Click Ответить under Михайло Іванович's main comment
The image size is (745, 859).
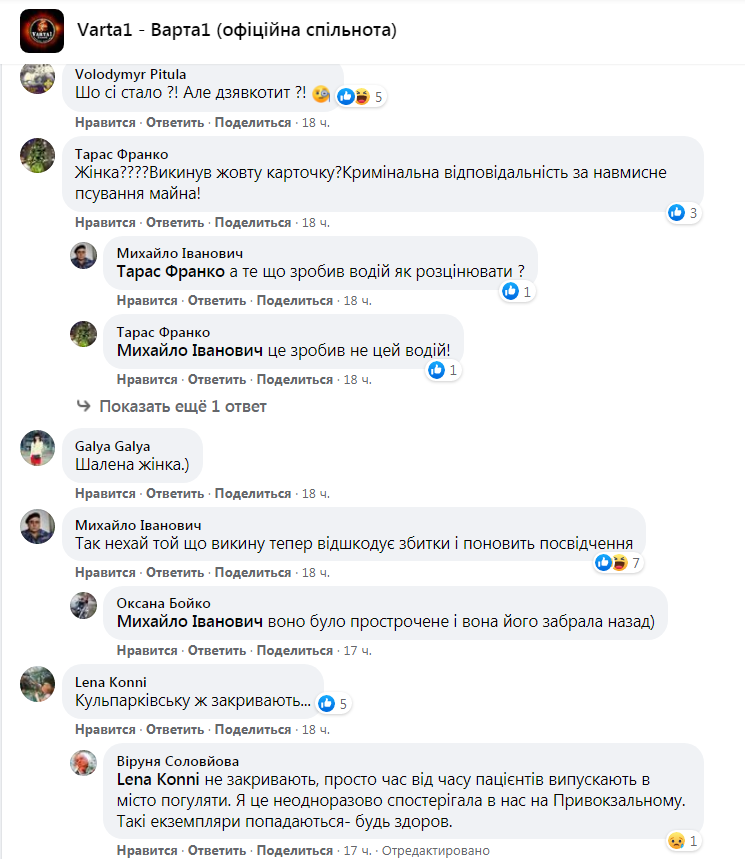(x=176, y=573)
